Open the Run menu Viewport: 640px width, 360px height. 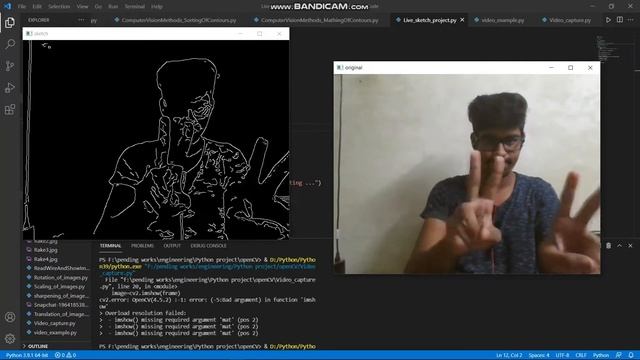113,7
